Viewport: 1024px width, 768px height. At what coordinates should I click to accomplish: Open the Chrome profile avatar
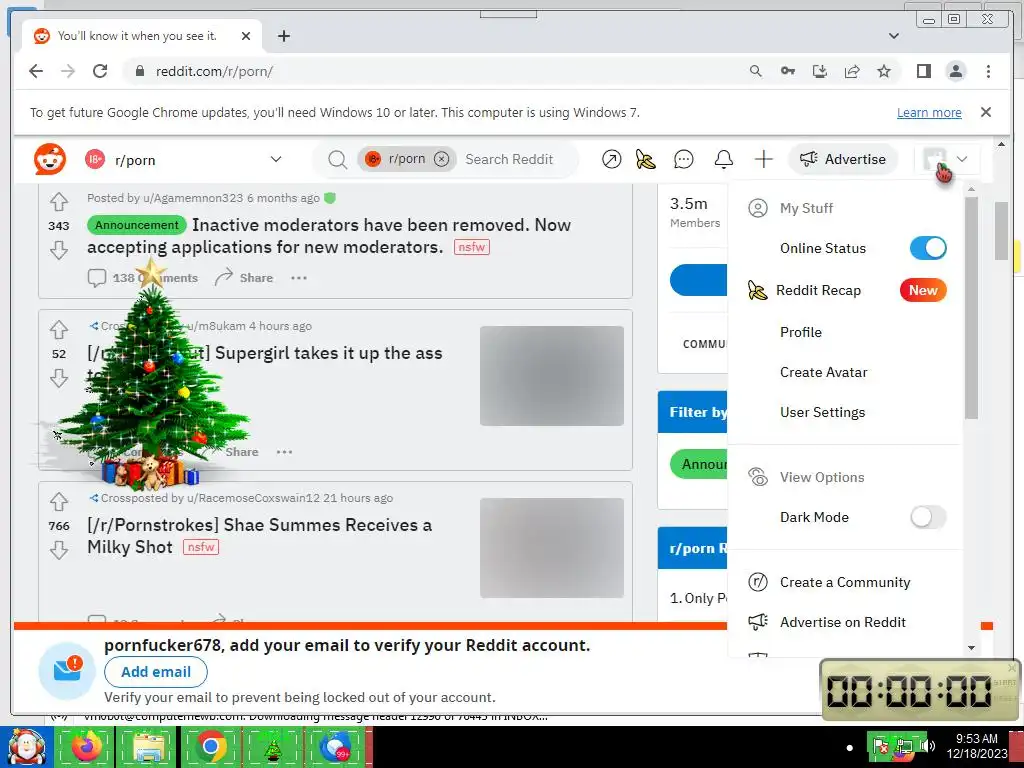coord(955,71)
